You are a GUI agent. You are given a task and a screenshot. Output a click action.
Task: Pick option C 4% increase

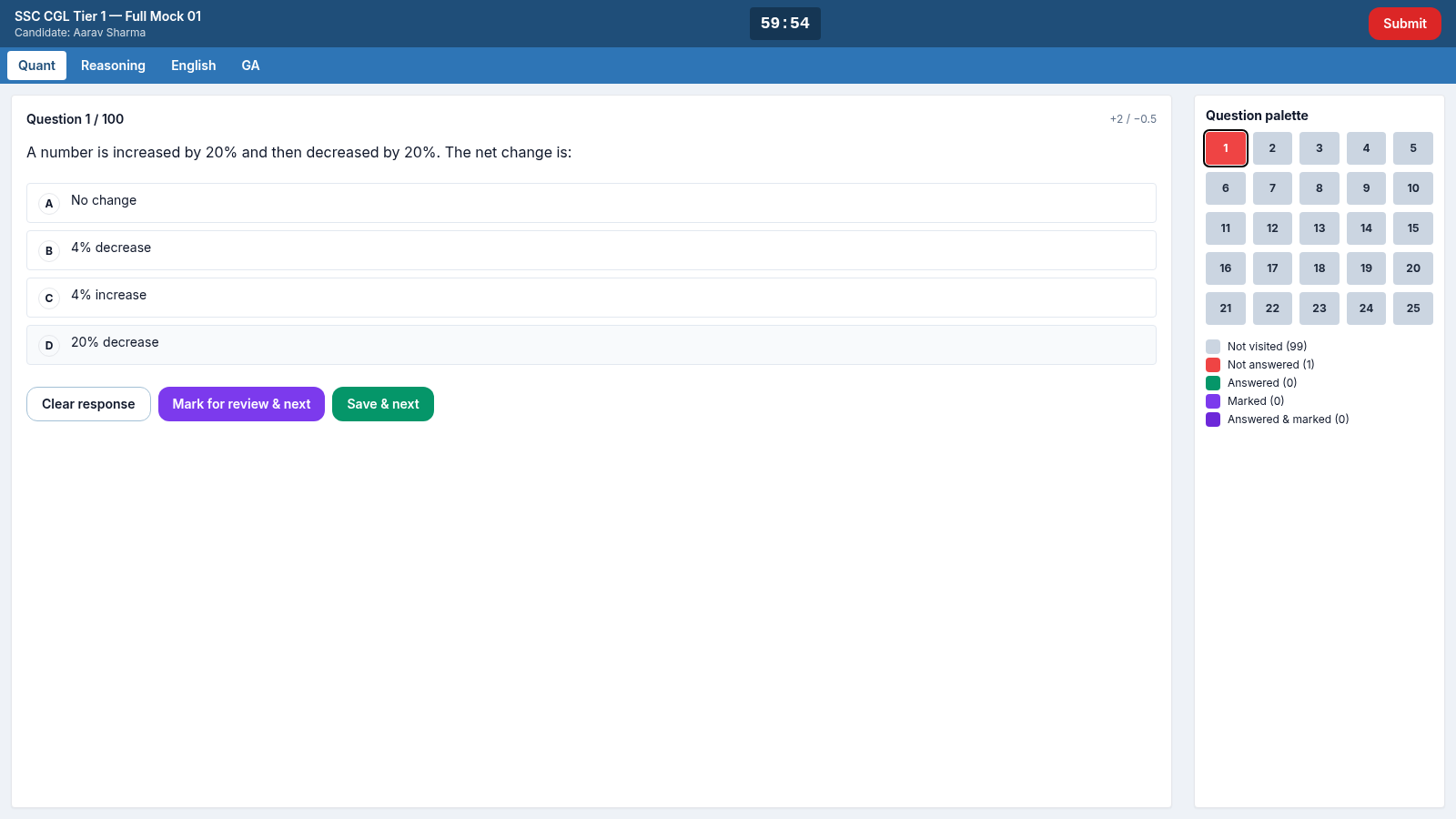pos(591,298)
